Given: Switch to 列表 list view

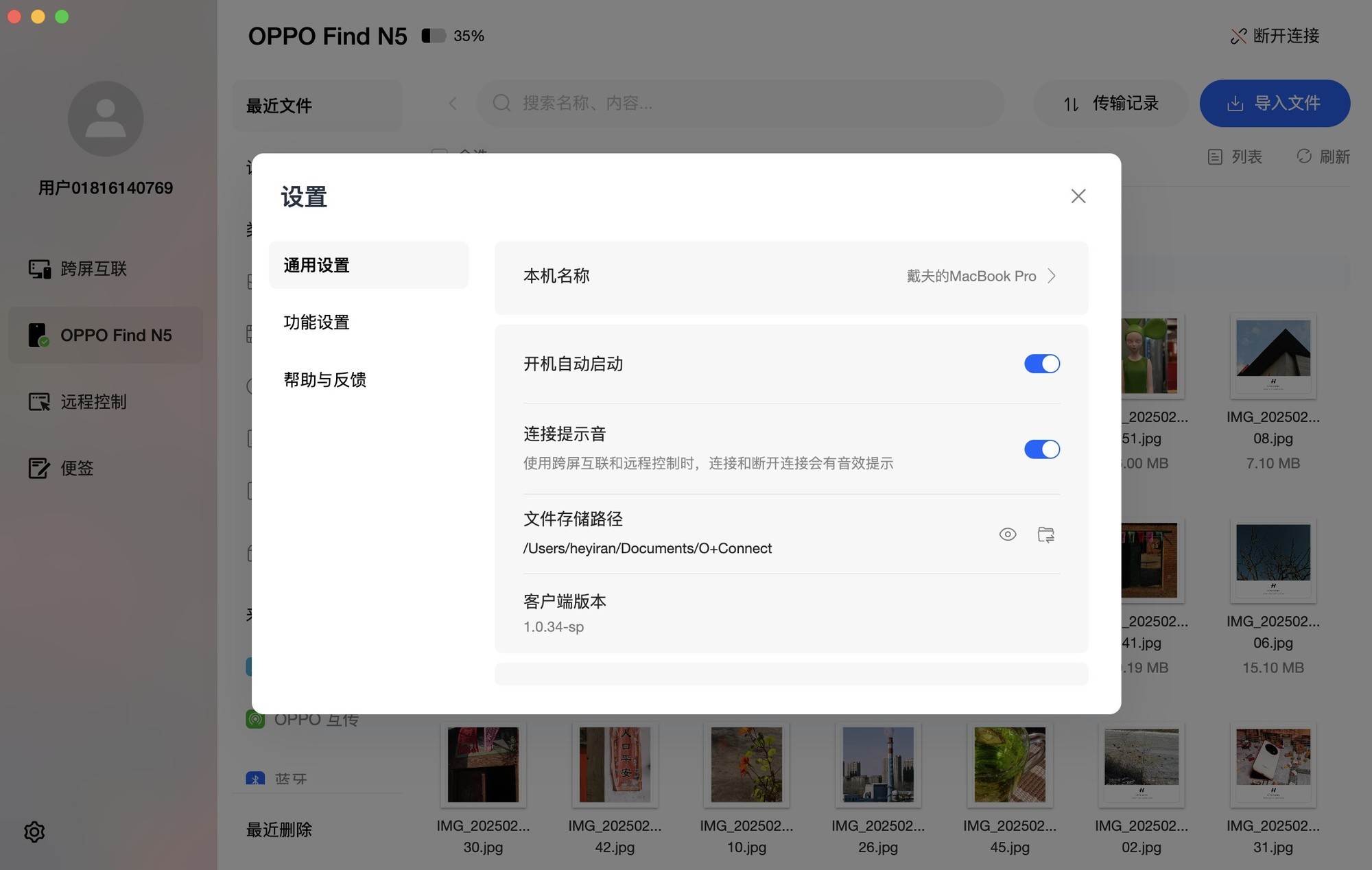Looking at the screenshot, I should (x=1235, y=156).
